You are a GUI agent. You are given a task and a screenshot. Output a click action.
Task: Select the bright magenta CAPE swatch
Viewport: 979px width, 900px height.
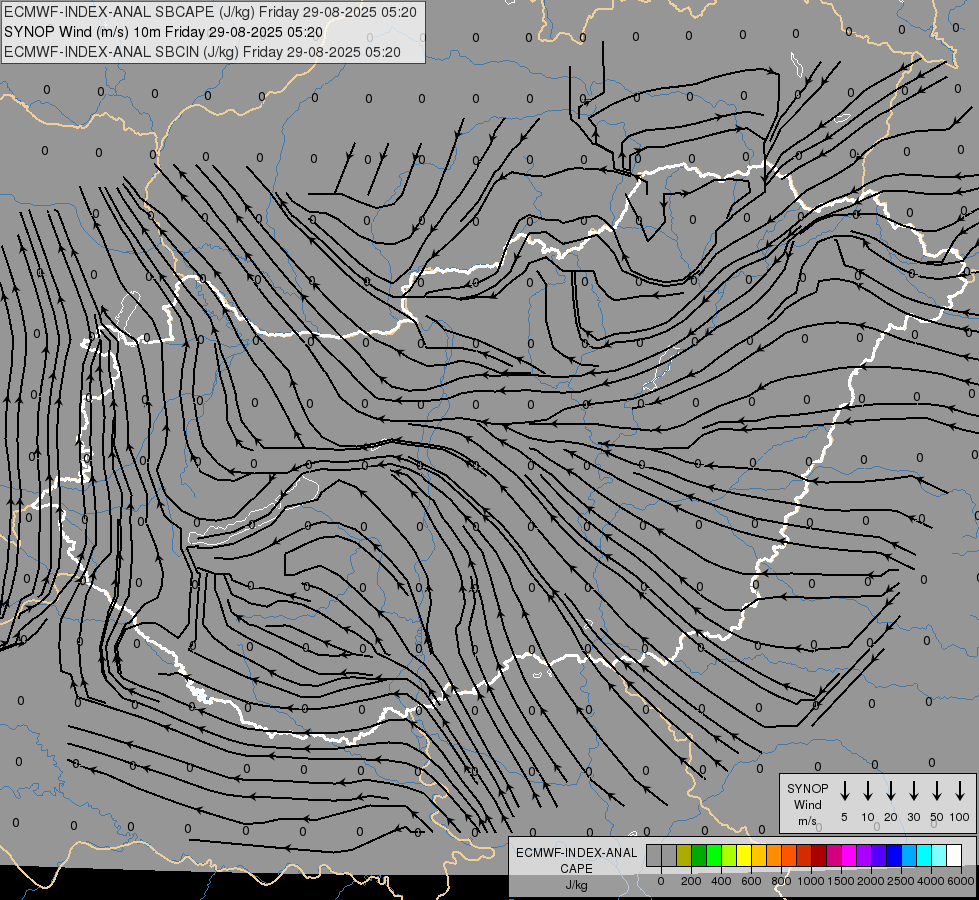tap(849, 855)
